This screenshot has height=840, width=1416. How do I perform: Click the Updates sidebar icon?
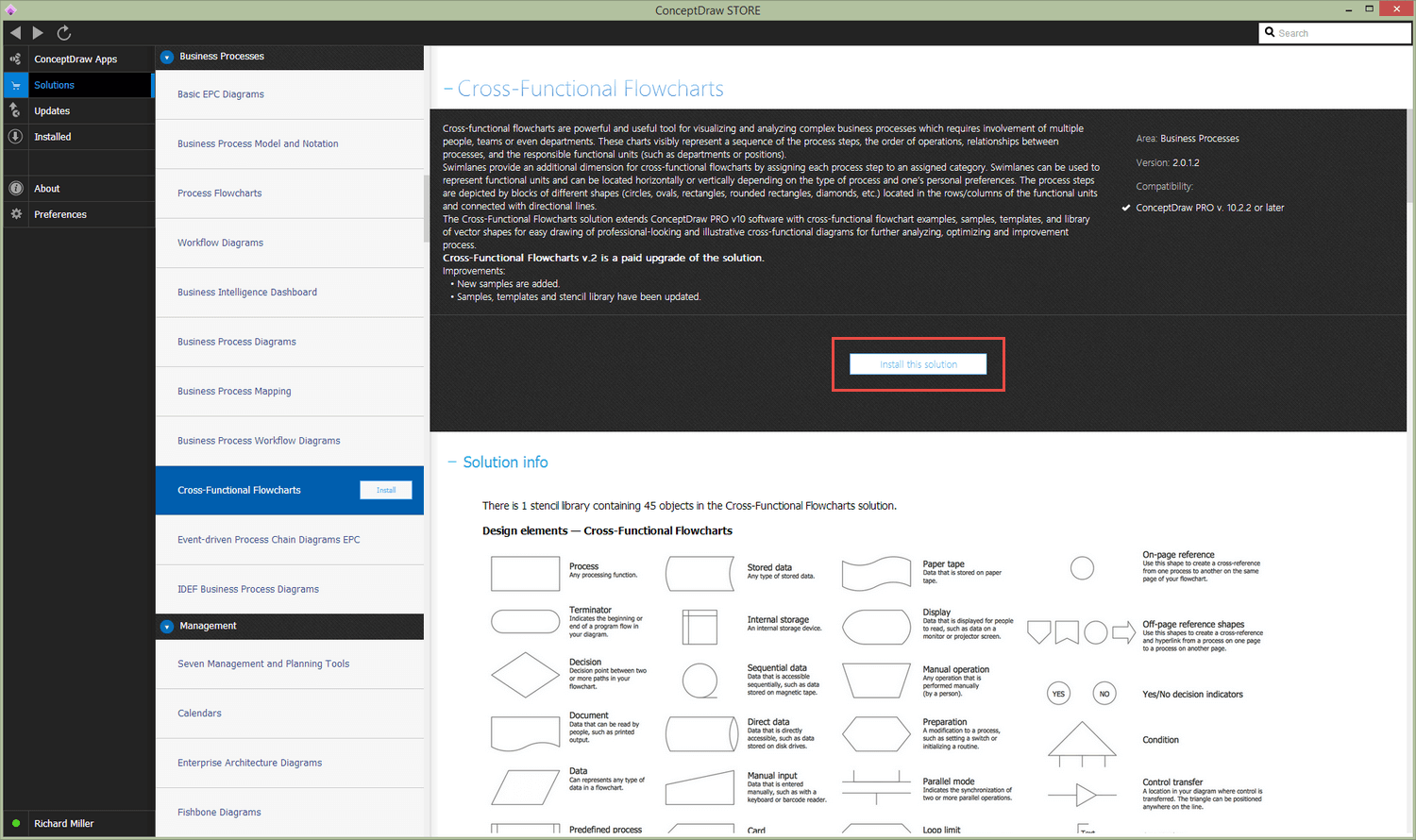click(15, 110)
